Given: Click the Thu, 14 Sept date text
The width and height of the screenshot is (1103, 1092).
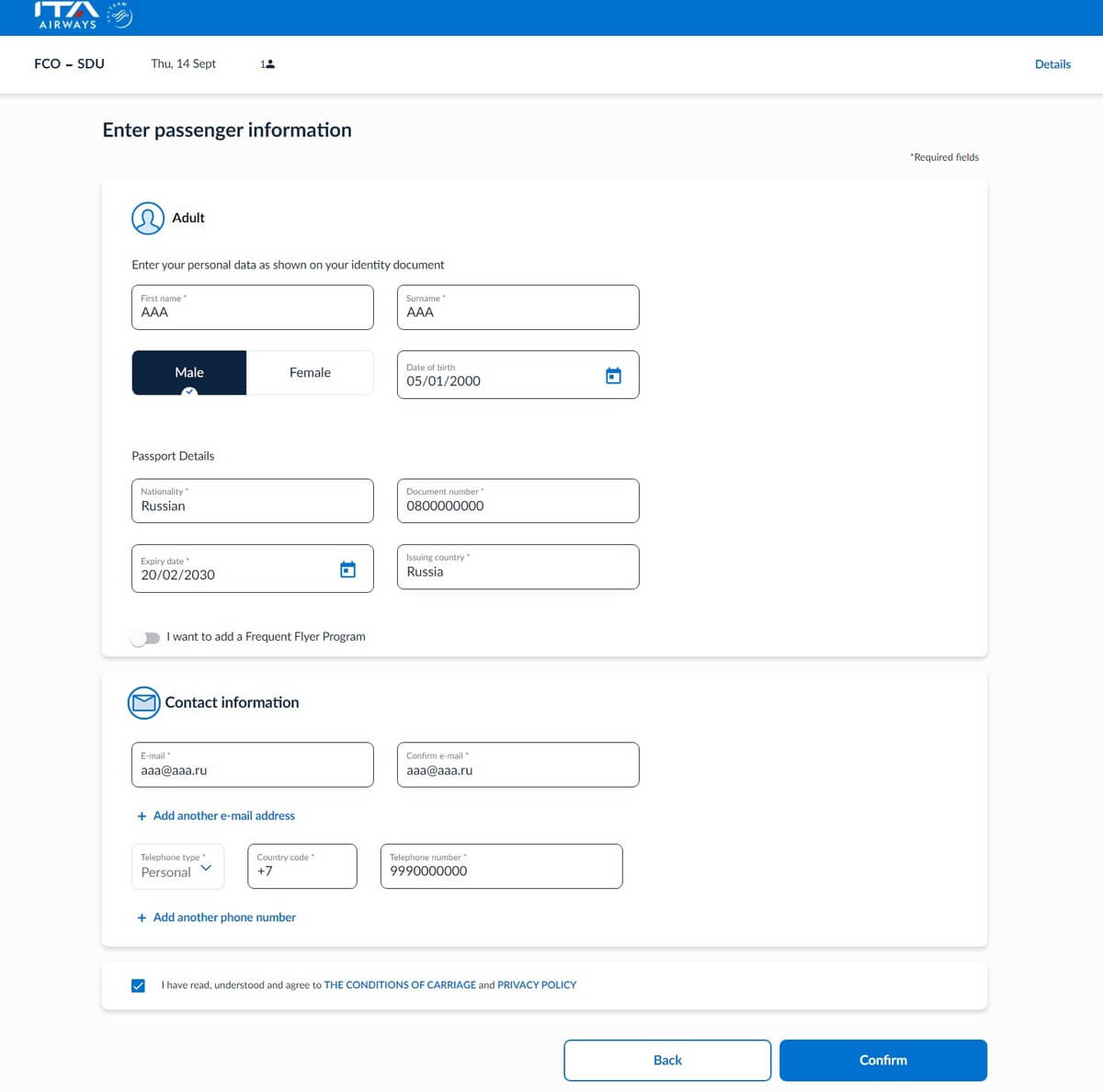Looking at the screenshot, I should coord(183,63).
